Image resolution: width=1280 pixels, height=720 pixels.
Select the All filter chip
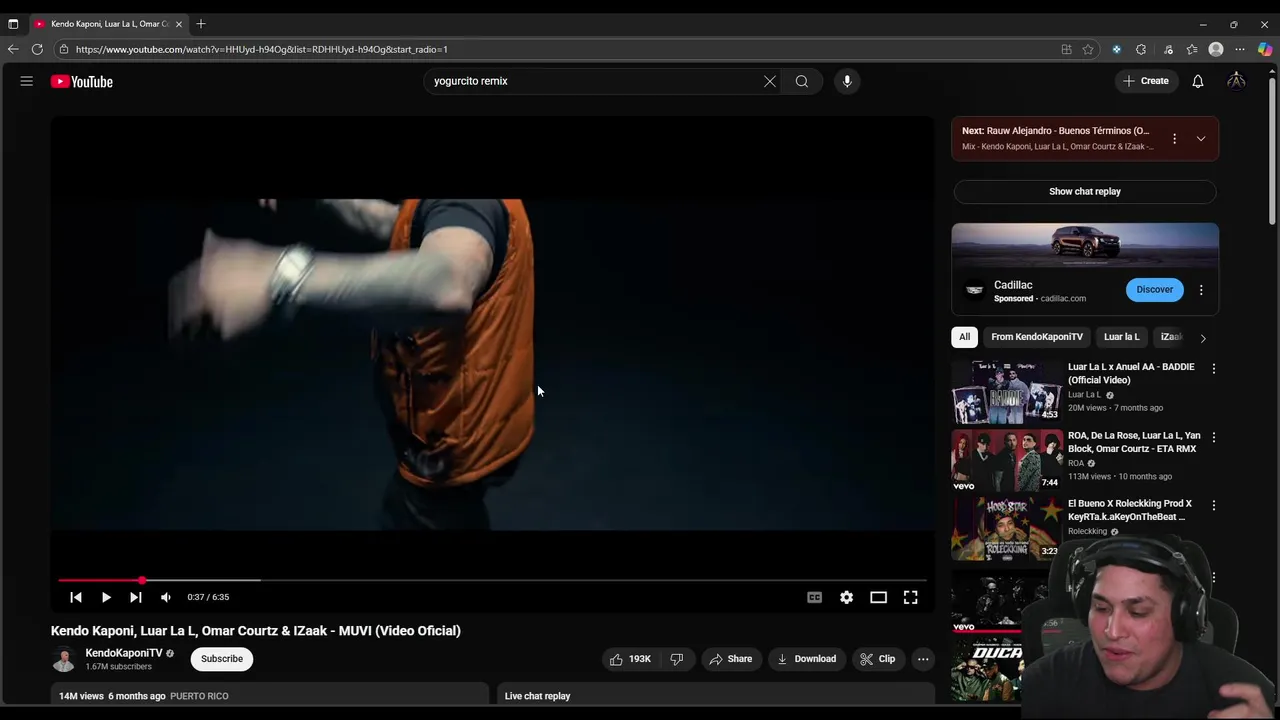tap(965, 337)
